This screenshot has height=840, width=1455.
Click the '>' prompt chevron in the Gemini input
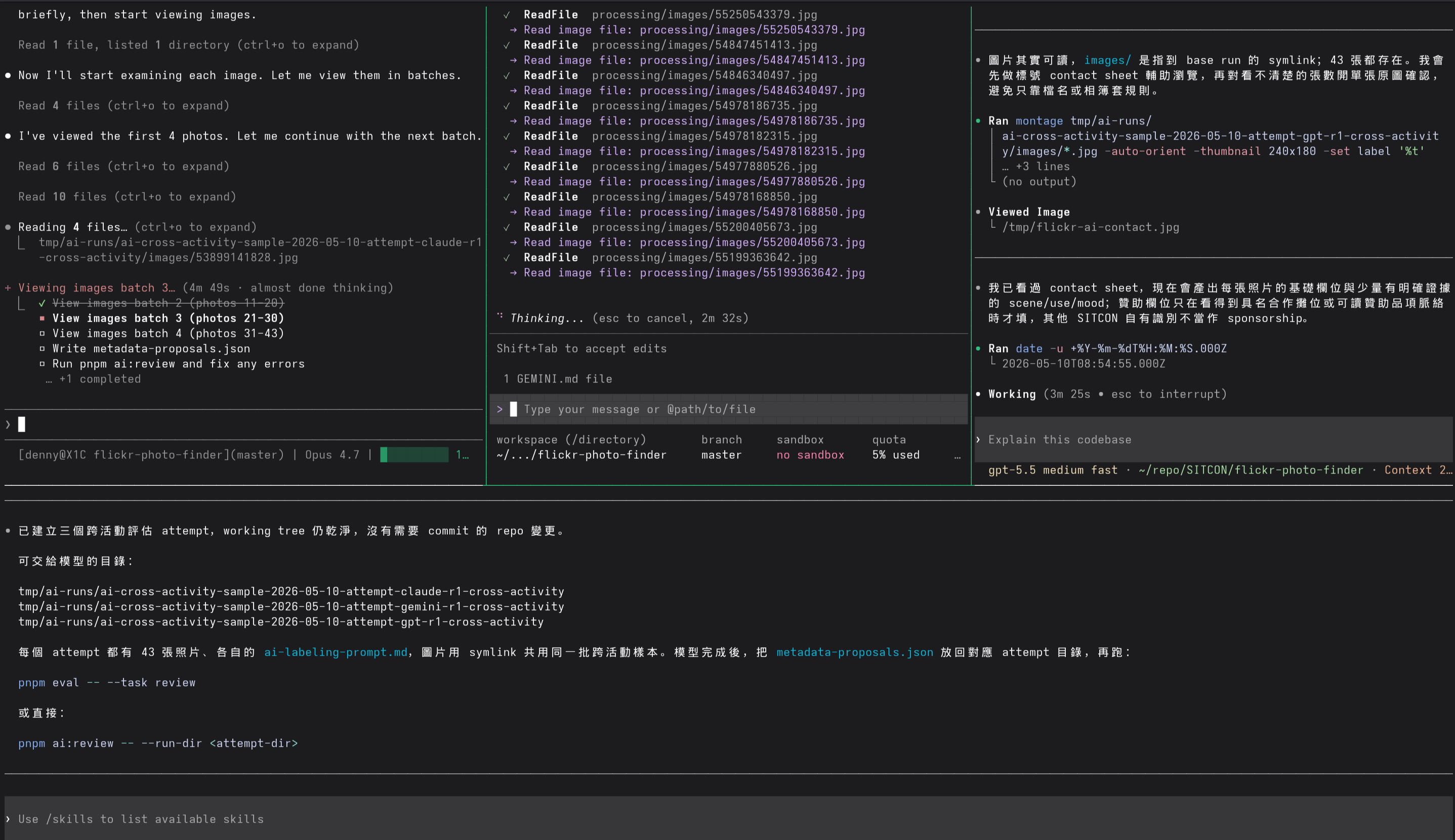pos(500,409)
